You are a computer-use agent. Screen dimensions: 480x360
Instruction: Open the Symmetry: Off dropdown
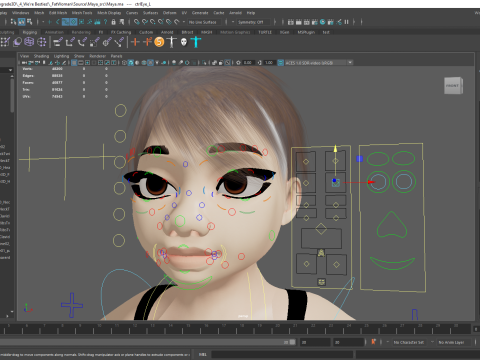point(254,22)
